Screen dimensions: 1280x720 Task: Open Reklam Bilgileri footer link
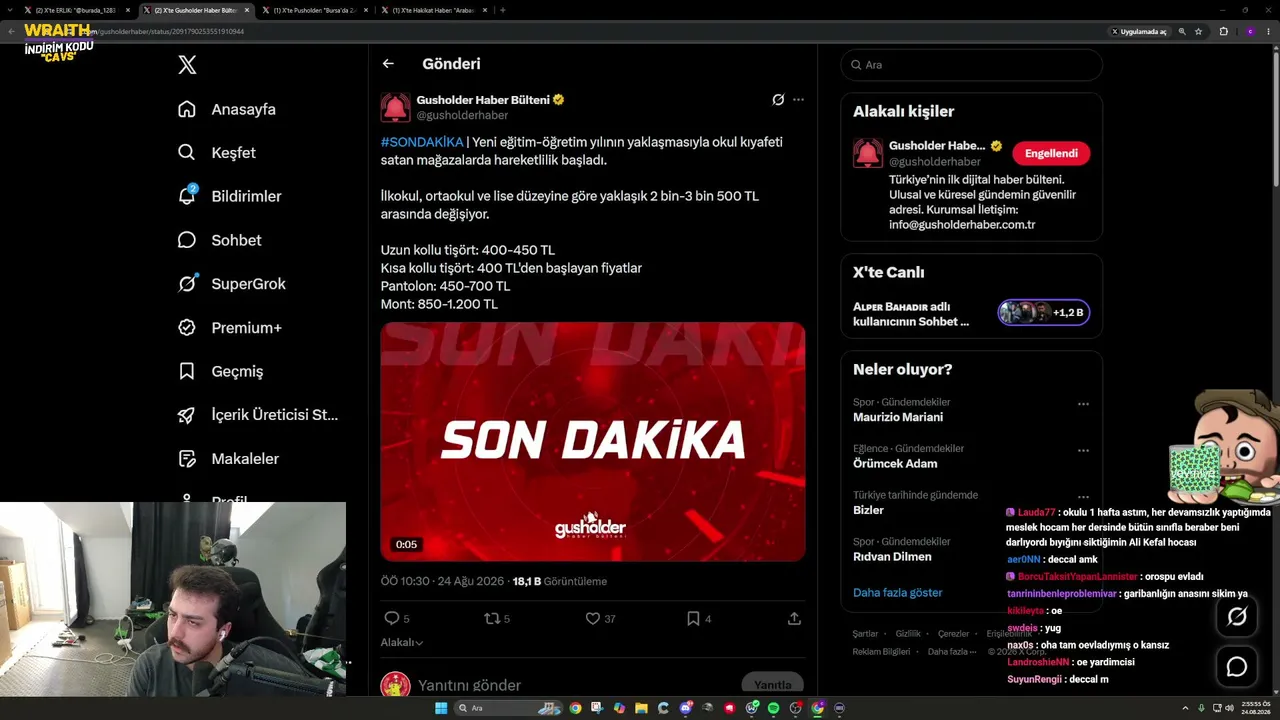(881, 652)
